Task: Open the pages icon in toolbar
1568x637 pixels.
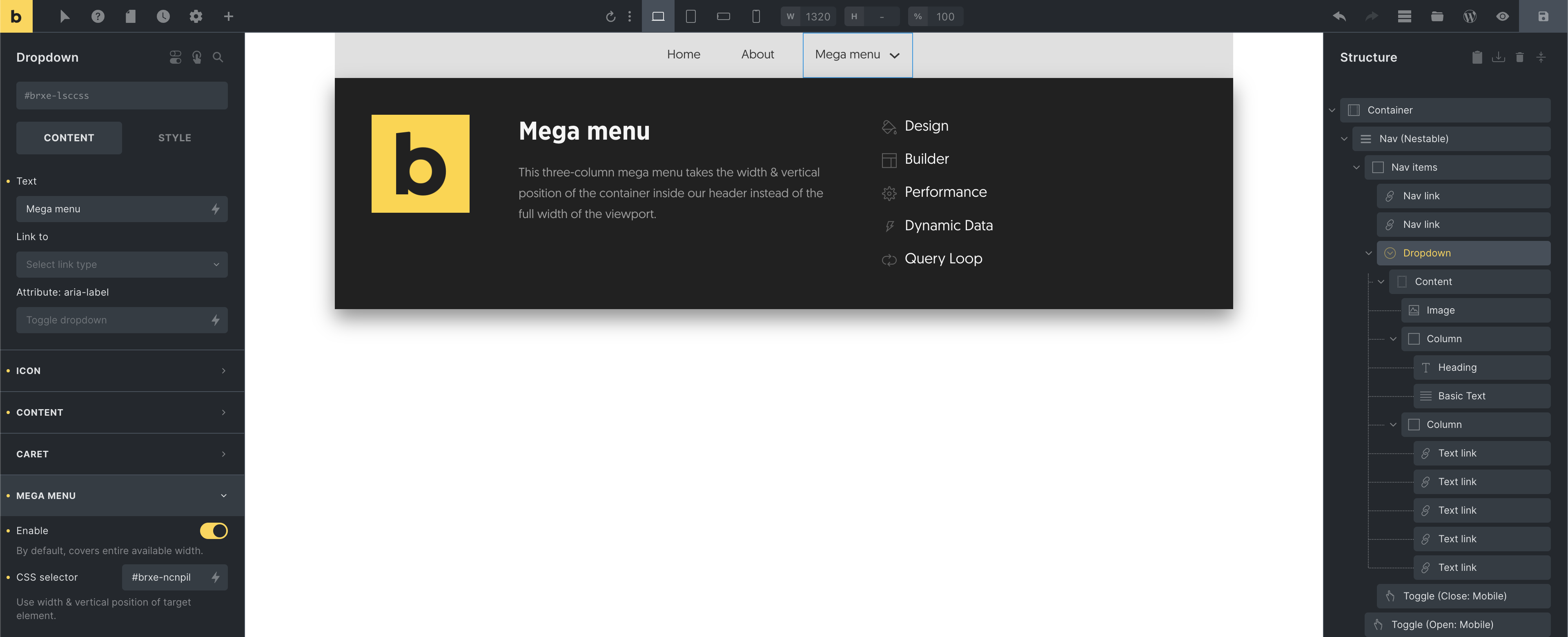Action: pos(130,16)
